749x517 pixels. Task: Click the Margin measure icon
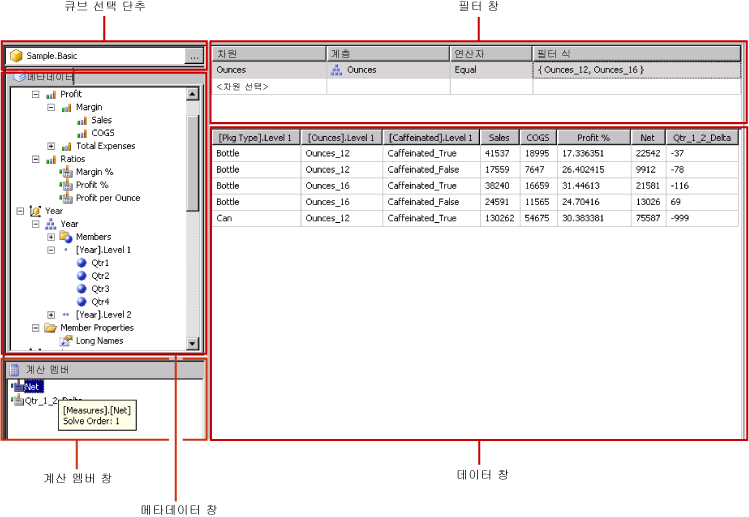click(x=66, y=108)
